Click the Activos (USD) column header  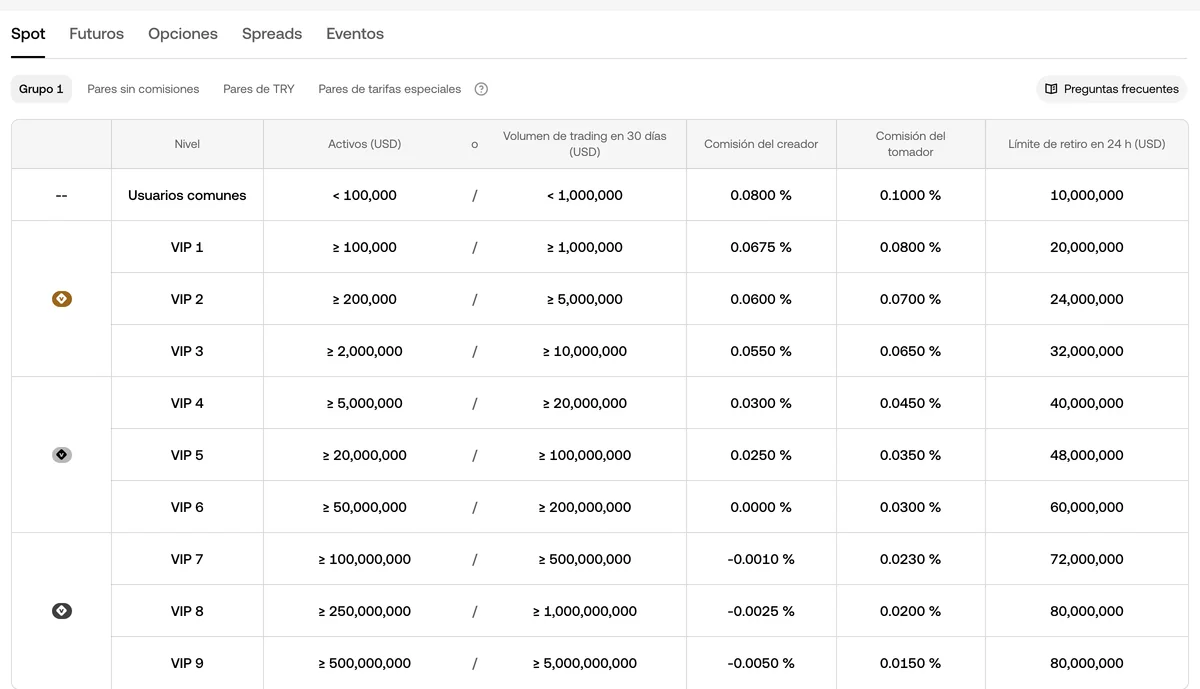(x=365, y=144)
